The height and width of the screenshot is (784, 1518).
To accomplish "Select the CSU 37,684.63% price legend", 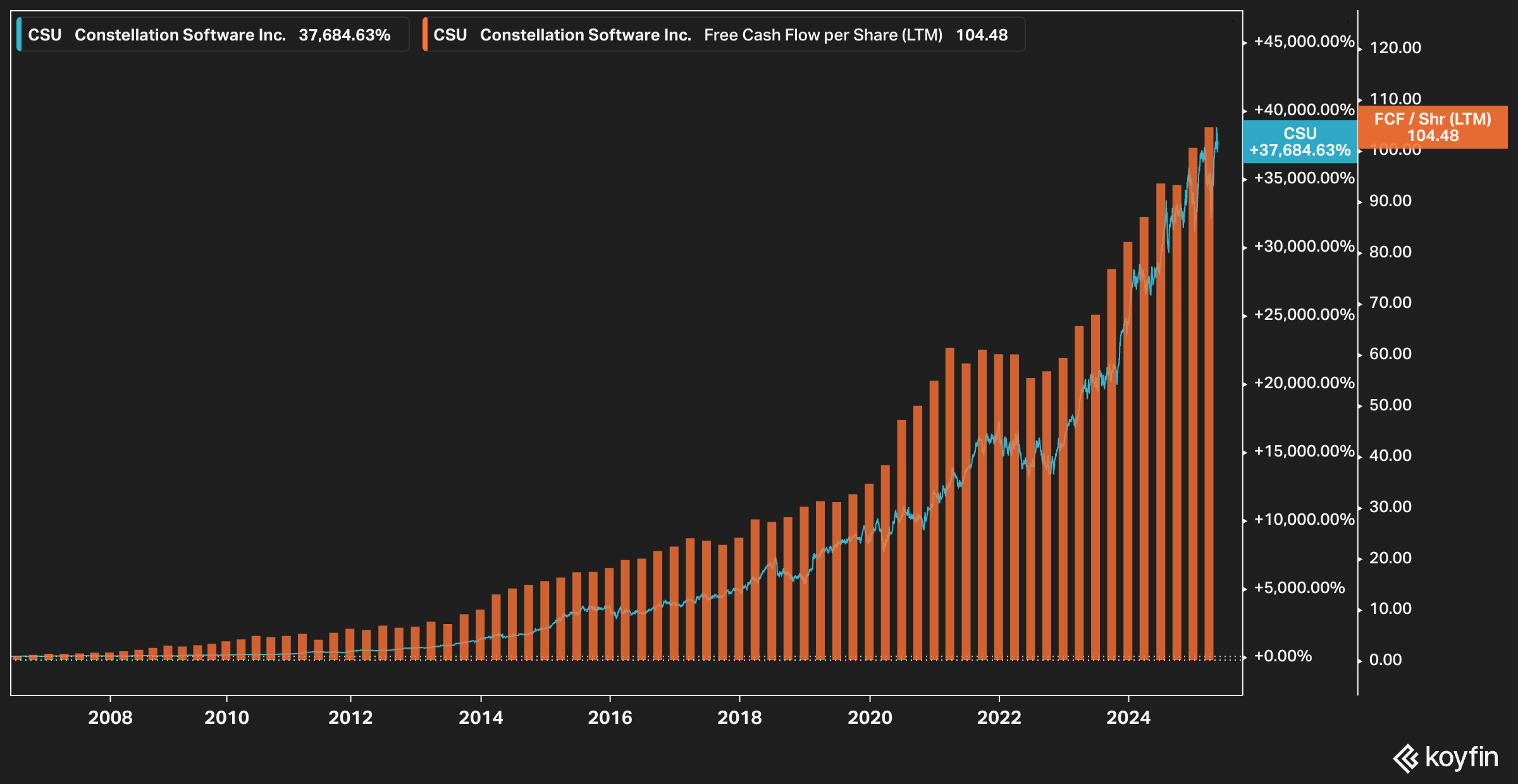I will (213, 35).
